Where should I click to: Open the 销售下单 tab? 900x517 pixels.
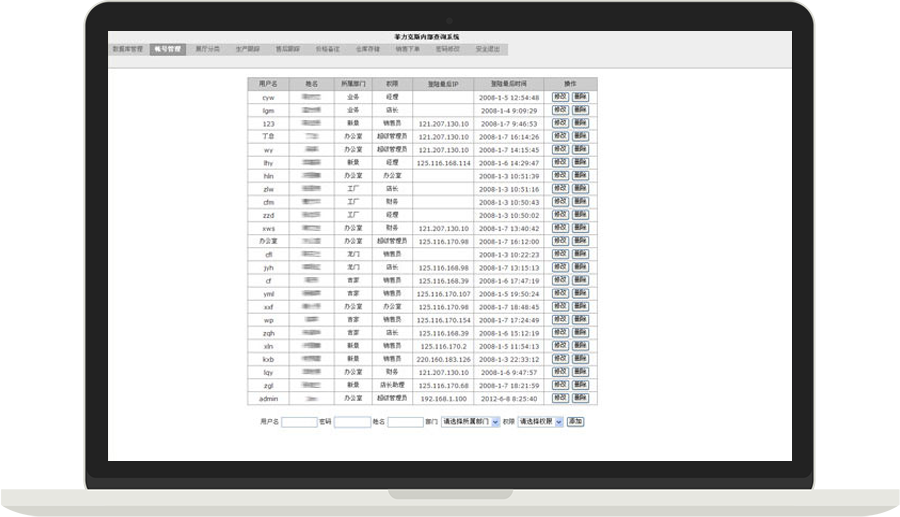[x=408, y=49]
